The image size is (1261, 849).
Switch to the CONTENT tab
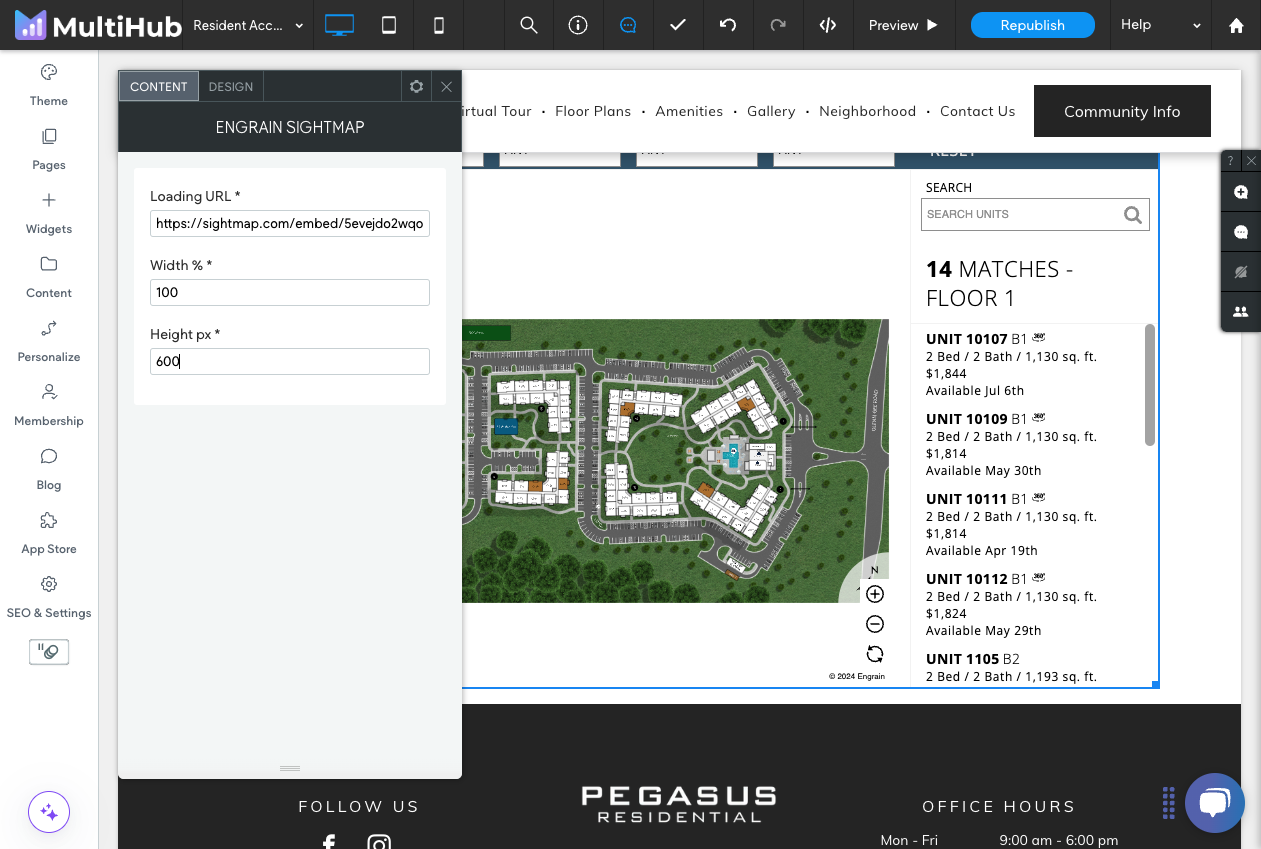pos(159,87)
